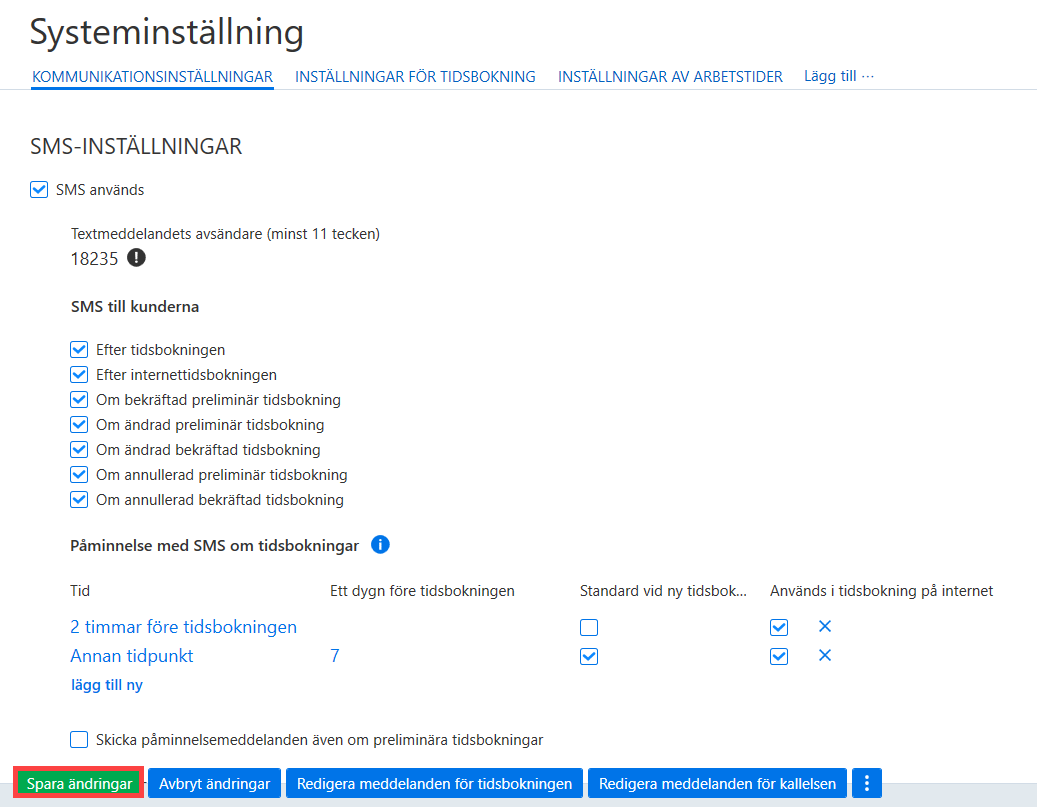
Task: Check Standard vid ny tidsbokning for 2 timmar row
Action: pyautogui.click(x=589, y=627)
